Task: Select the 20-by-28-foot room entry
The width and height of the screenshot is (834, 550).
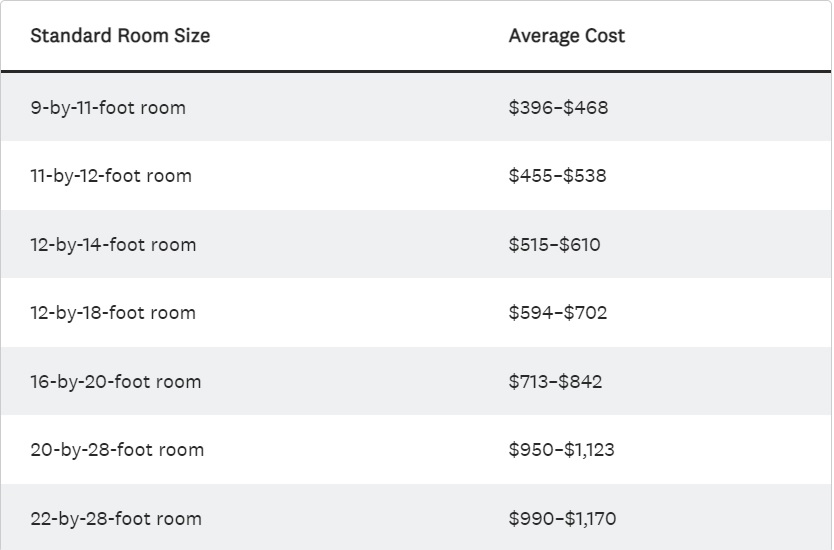Action: pos(117,450)
